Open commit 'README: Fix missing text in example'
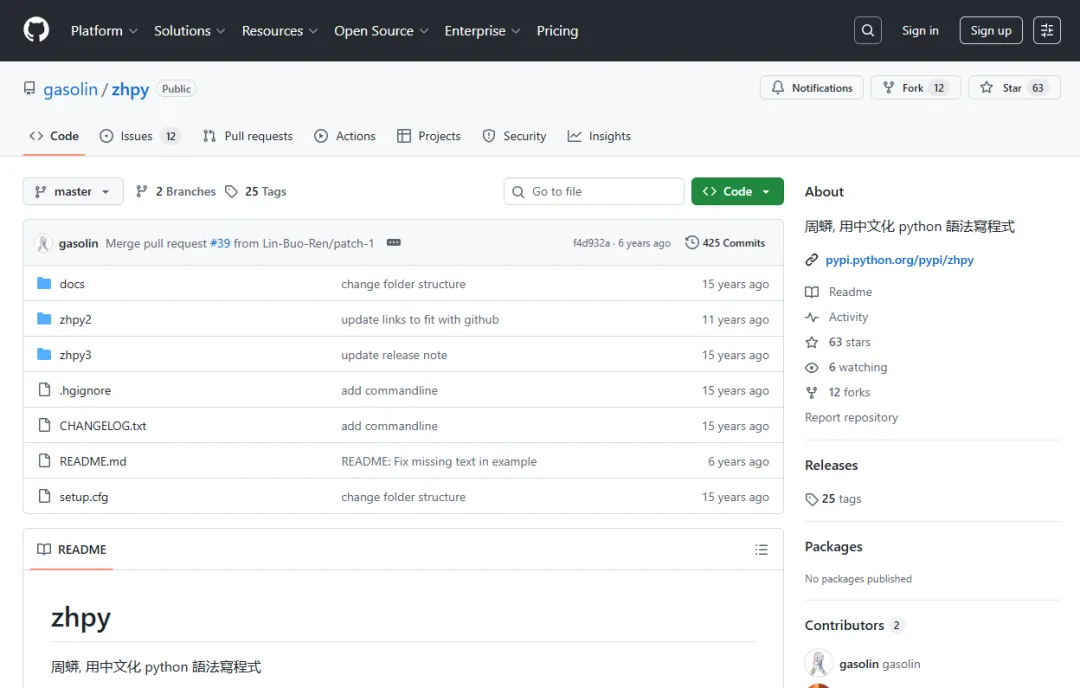The image size is (1080, 688). coord(439,461)
